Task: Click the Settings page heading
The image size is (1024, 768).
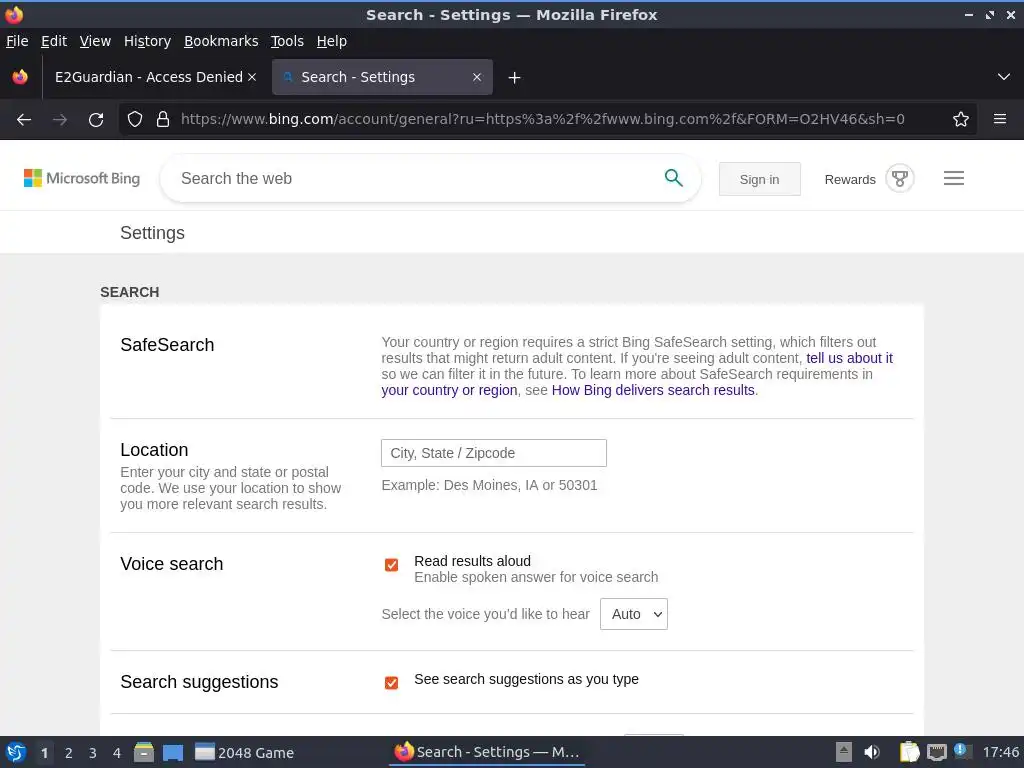Action: tap(152, 233)
